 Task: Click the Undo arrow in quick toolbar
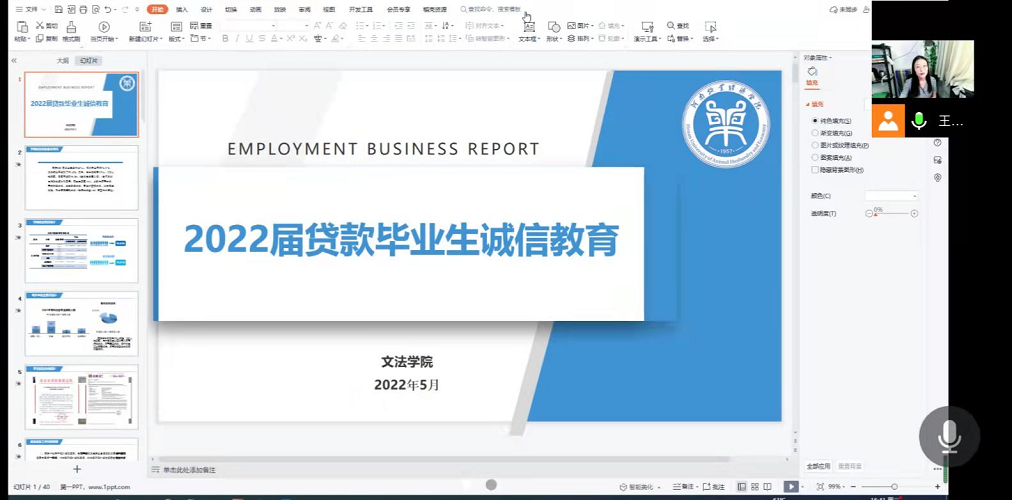click(107, 9)
